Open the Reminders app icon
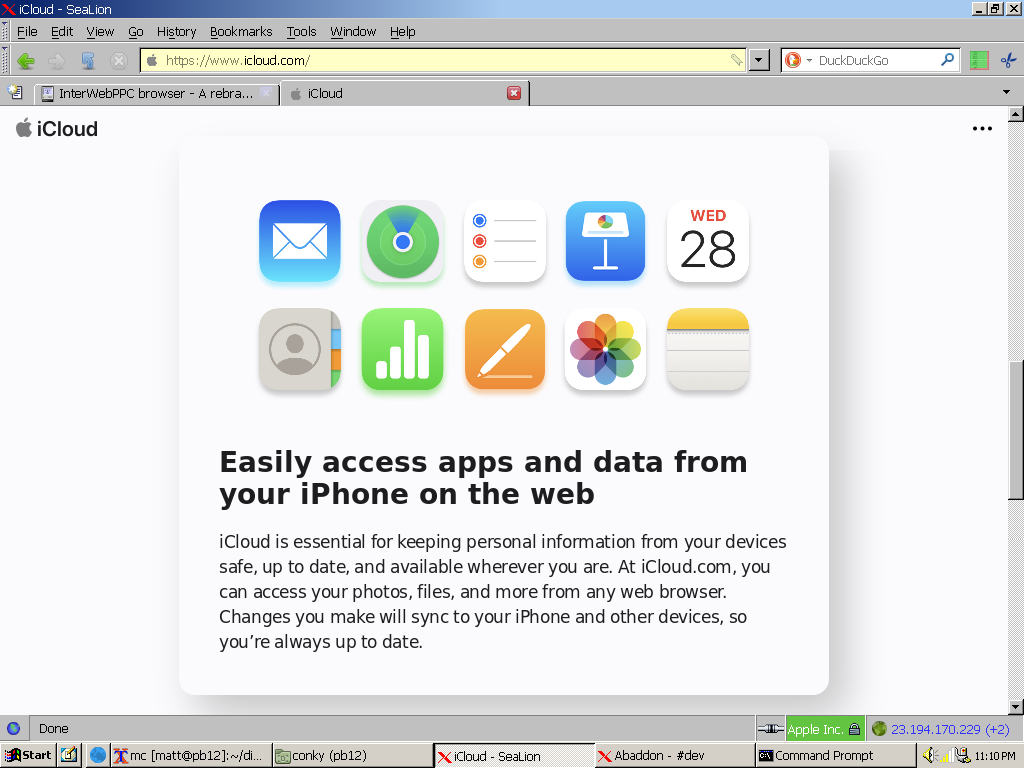This screenshot has height=768, width=1024. (505, 241)
